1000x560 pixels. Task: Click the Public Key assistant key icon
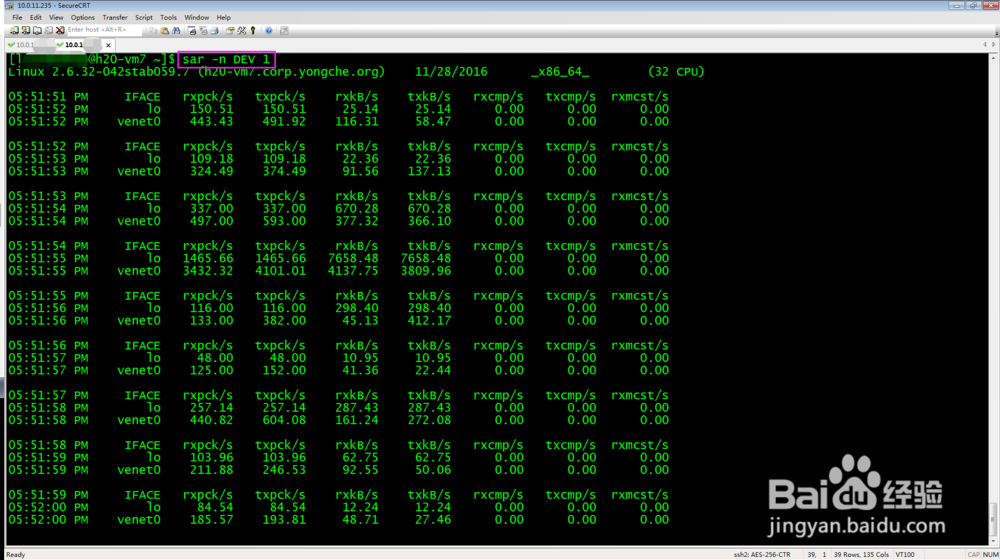(253, 31)
